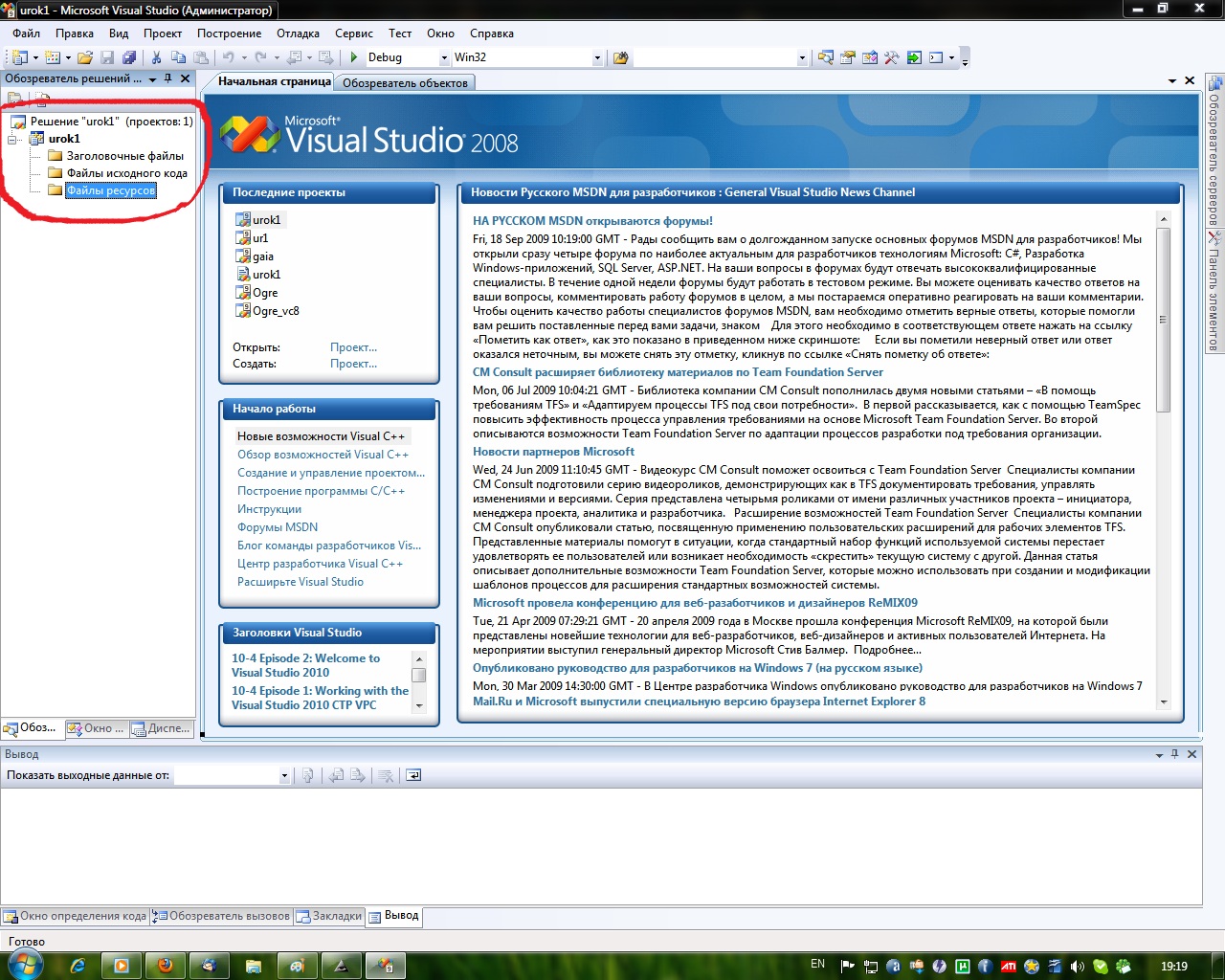Open the Форумы MSDN link
The width and height of the screenshot is (1225, 980).
pos(278,527)
